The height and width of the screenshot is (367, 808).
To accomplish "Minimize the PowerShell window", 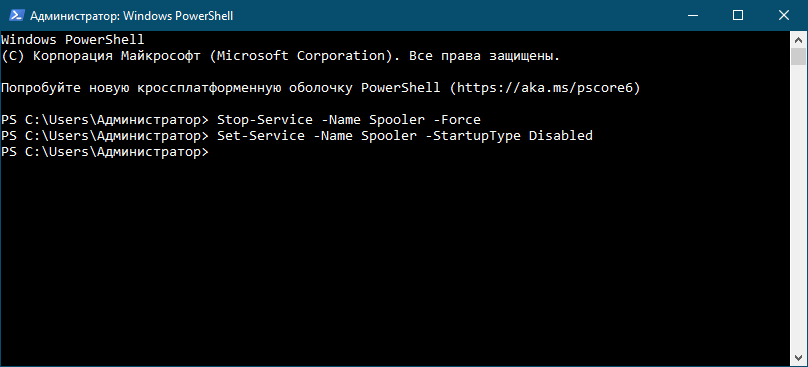I will point(693,15).
